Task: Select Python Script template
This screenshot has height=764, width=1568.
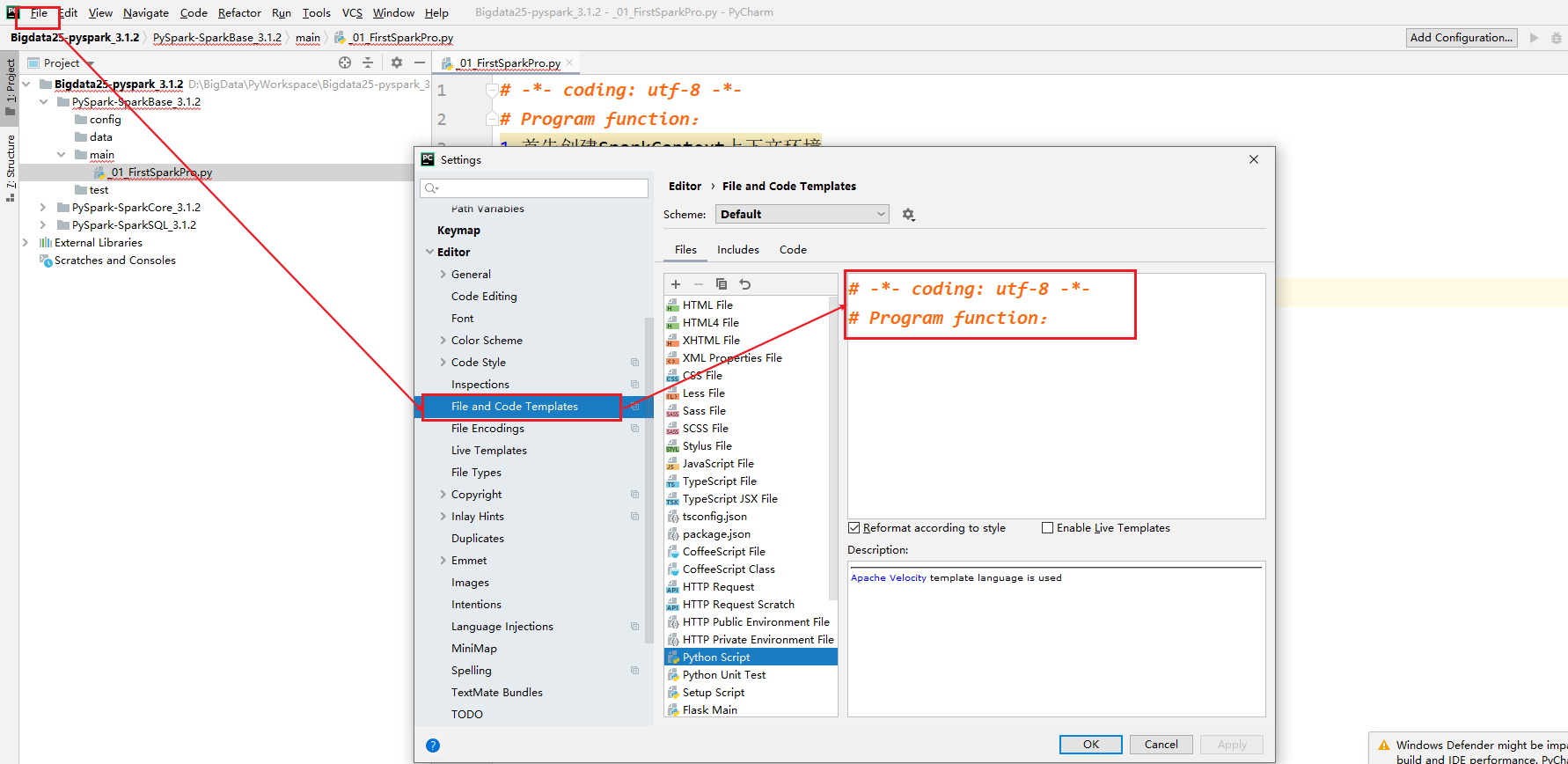Action: (x=751, y=657)
